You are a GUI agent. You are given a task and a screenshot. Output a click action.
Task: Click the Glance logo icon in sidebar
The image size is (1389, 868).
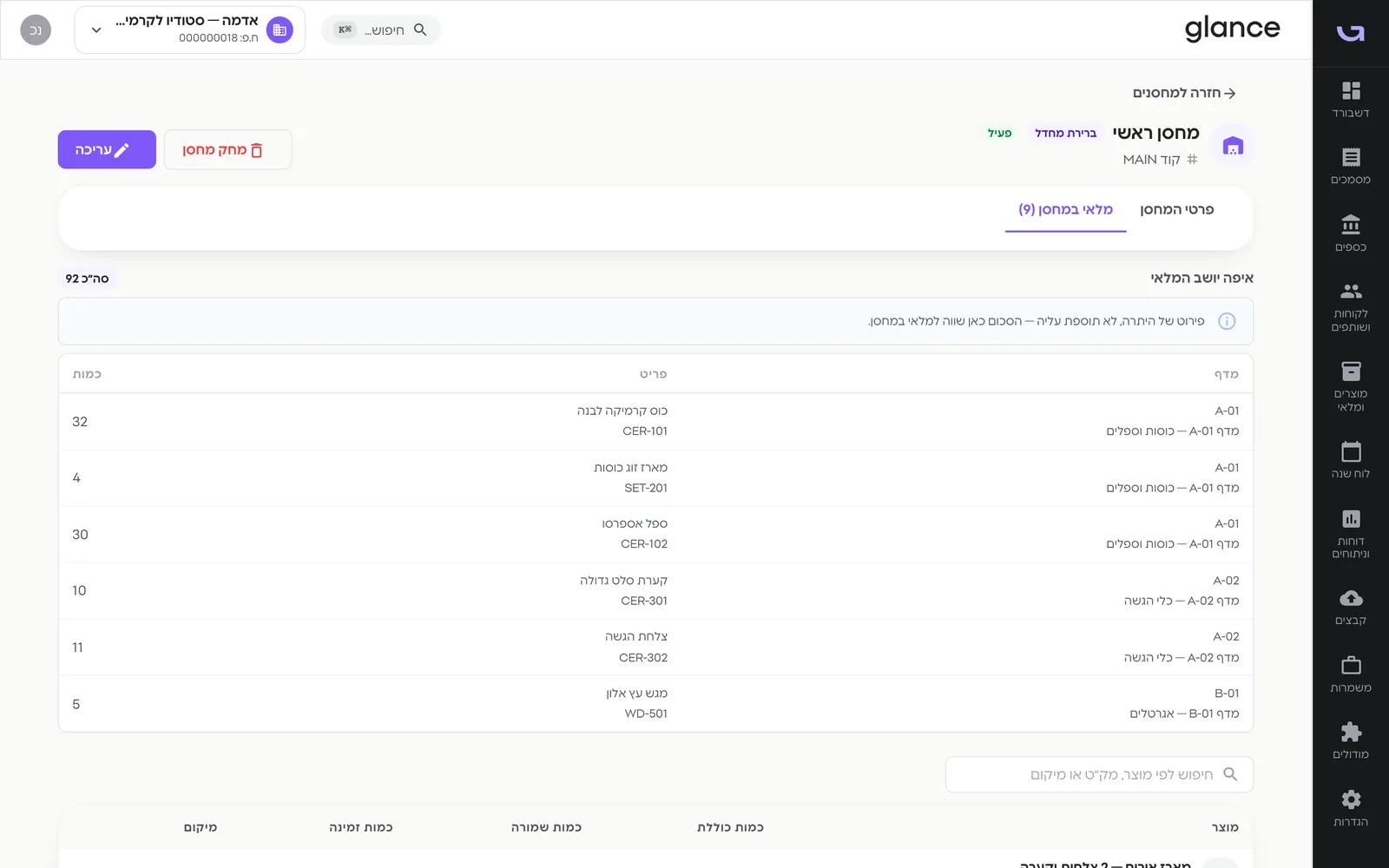click(1351, 33)
